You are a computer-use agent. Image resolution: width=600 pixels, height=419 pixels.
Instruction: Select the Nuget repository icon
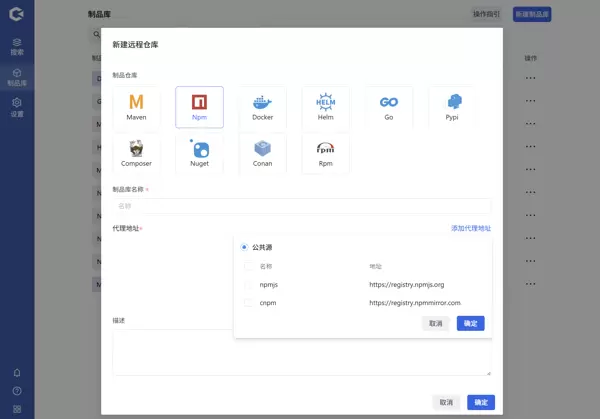(x=199, y=153)
